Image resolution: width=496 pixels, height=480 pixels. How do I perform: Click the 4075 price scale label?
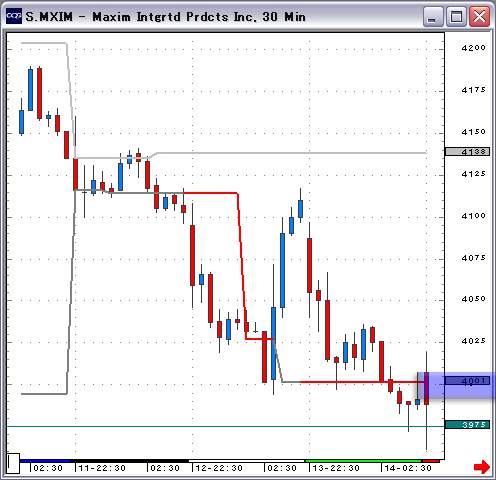coord(473,258)
